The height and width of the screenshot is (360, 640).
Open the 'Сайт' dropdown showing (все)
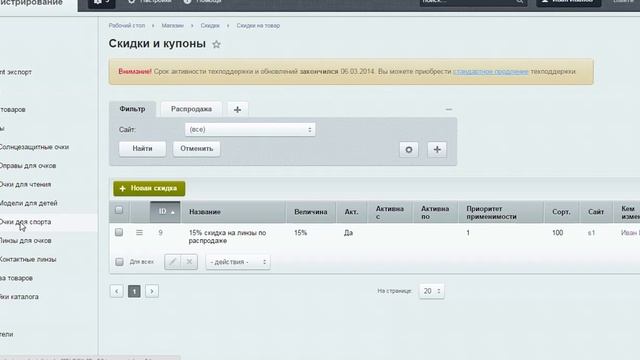[250, 129]
